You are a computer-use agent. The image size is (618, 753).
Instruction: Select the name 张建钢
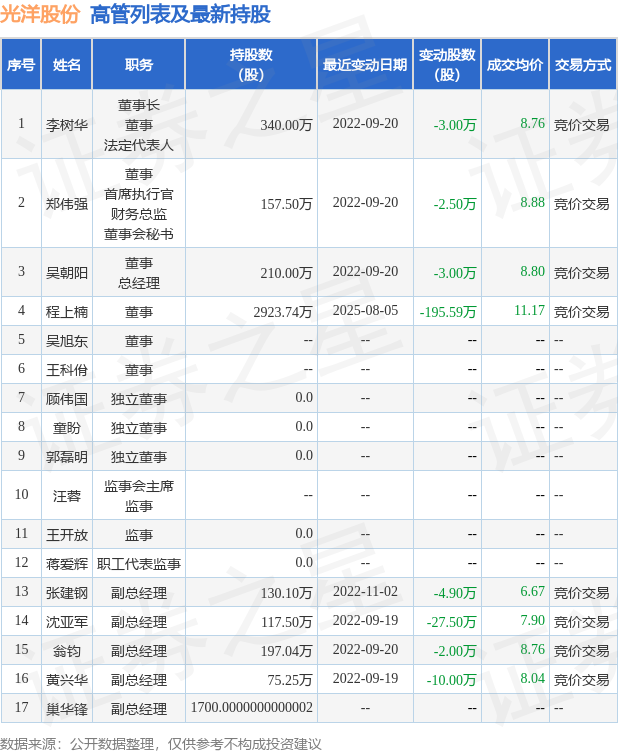point(67,593)
